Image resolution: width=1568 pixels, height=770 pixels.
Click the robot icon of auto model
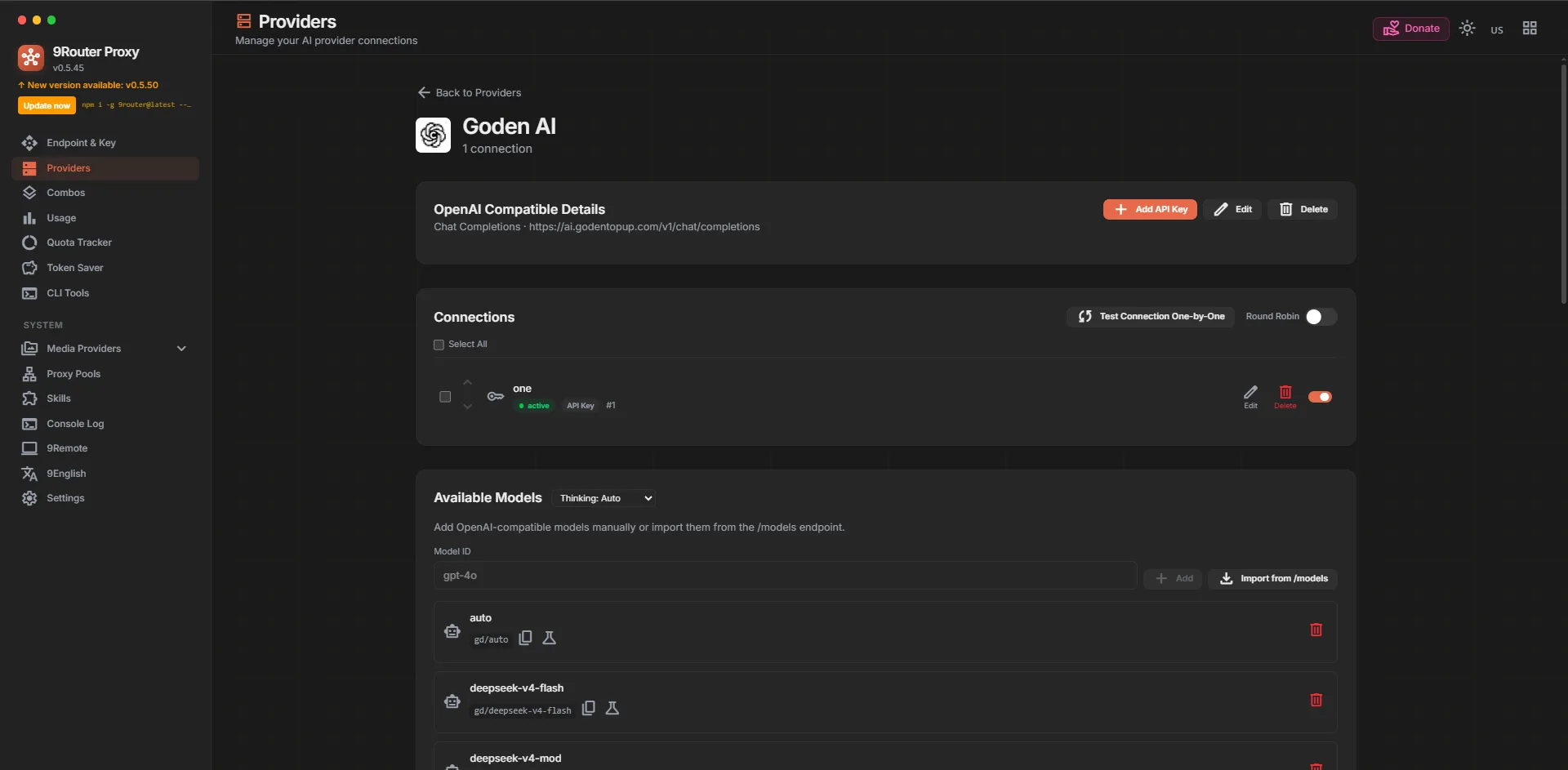point(452,631)
